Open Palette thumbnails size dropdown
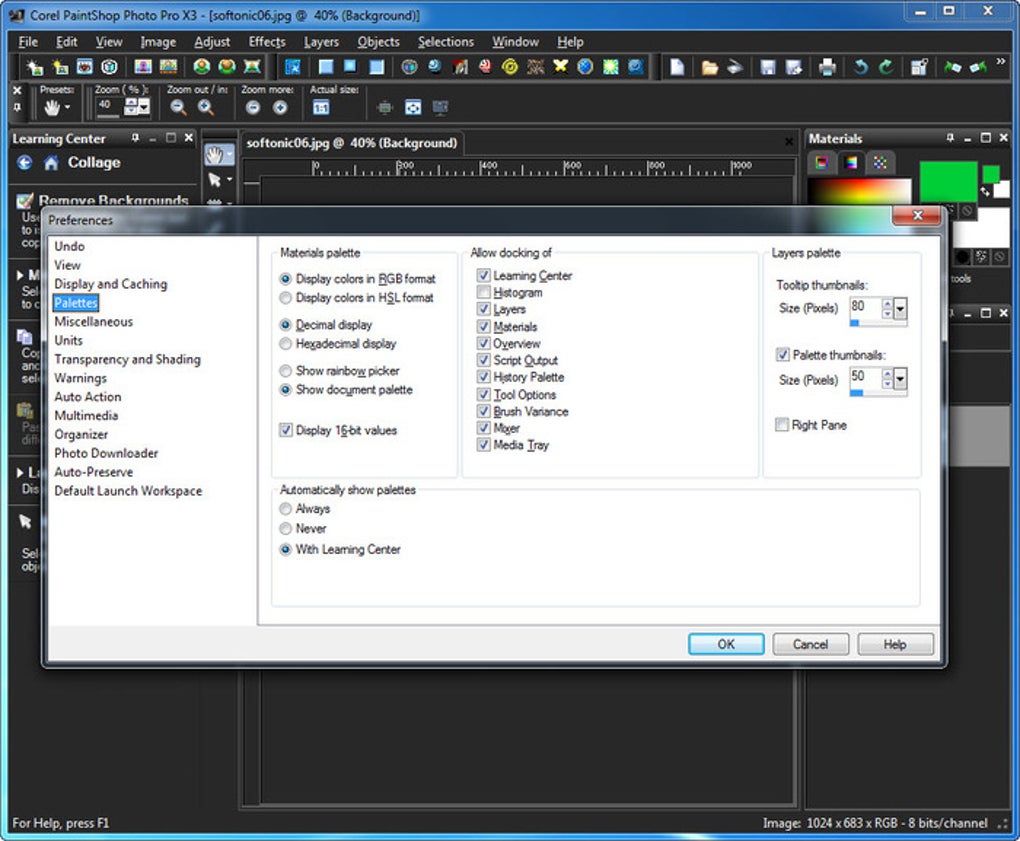 point(900,379)
